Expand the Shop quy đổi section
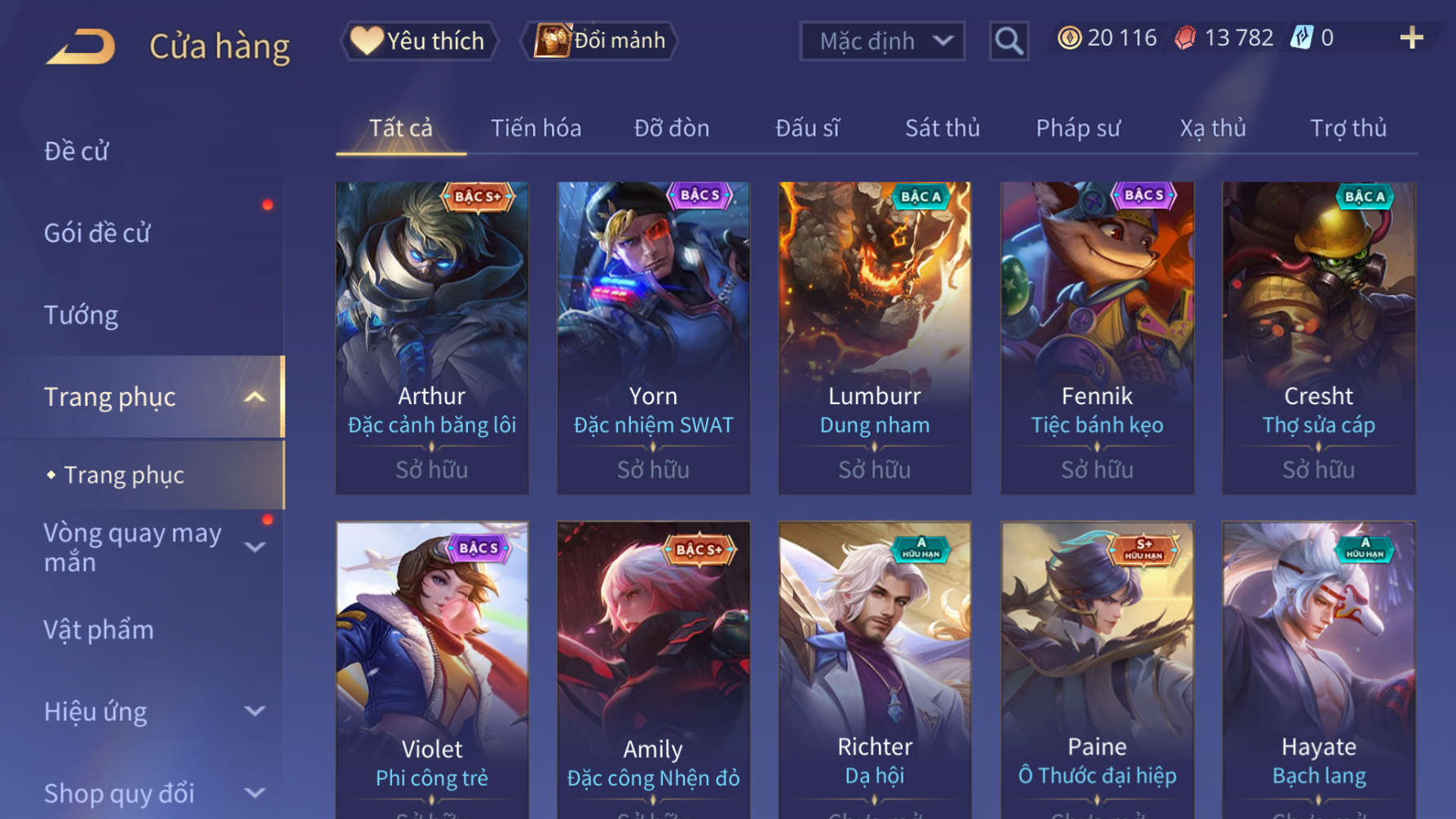The width and height of the screenshot is (1456, 819). coord(255,793)
